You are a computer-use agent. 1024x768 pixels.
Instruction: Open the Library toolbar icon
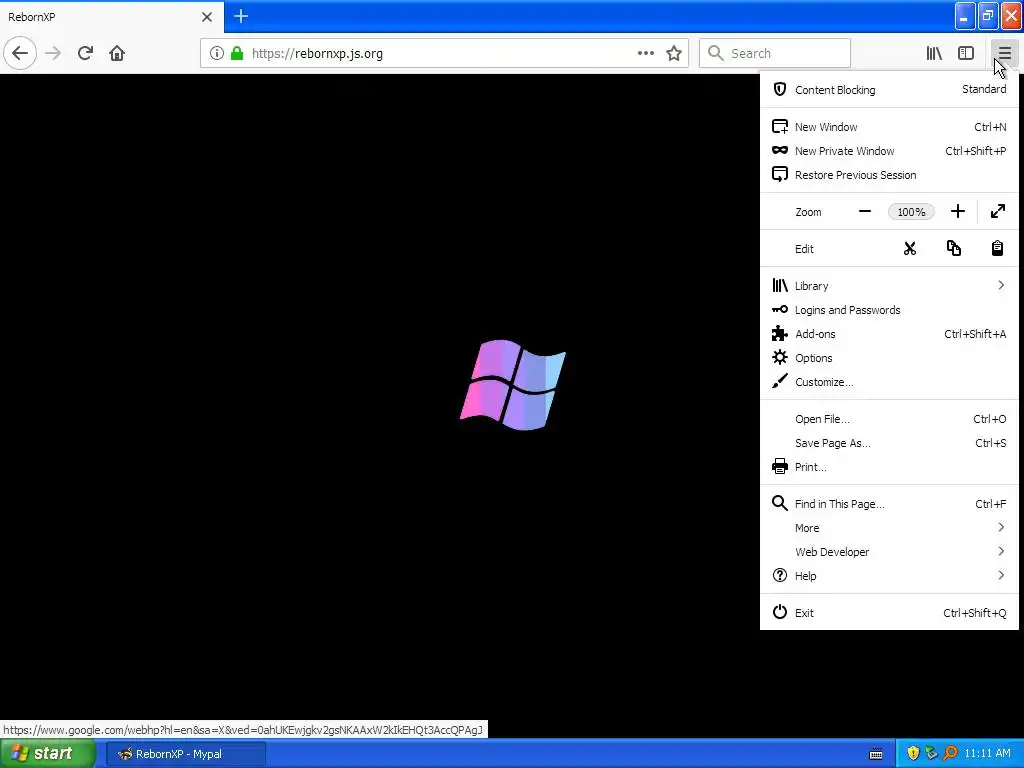click(934, 54)
